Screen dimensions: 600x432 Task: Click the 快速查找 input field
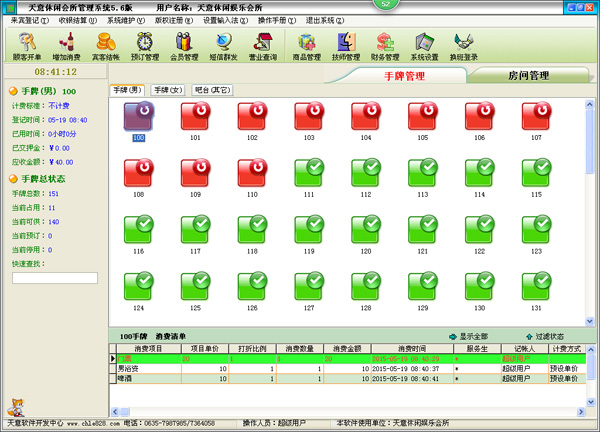pos(54,278)
